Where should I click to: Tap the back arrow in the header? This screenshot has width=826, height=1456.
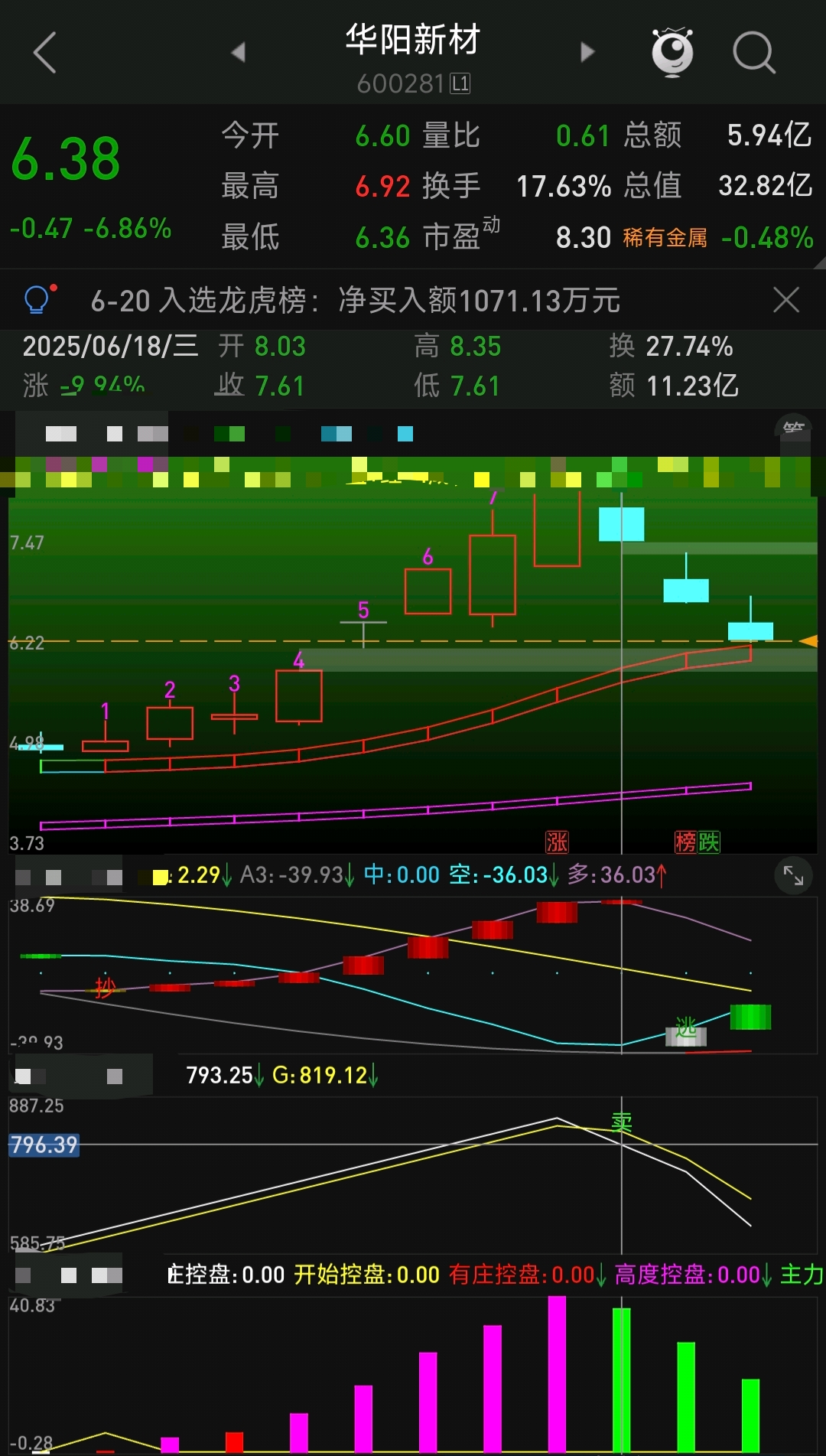coord(45,53)
